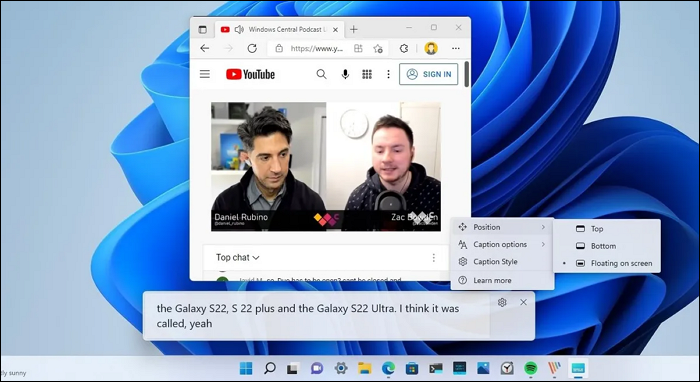
Task: Open File Explorer from taskbar
Action: click(x=365, y=368)
